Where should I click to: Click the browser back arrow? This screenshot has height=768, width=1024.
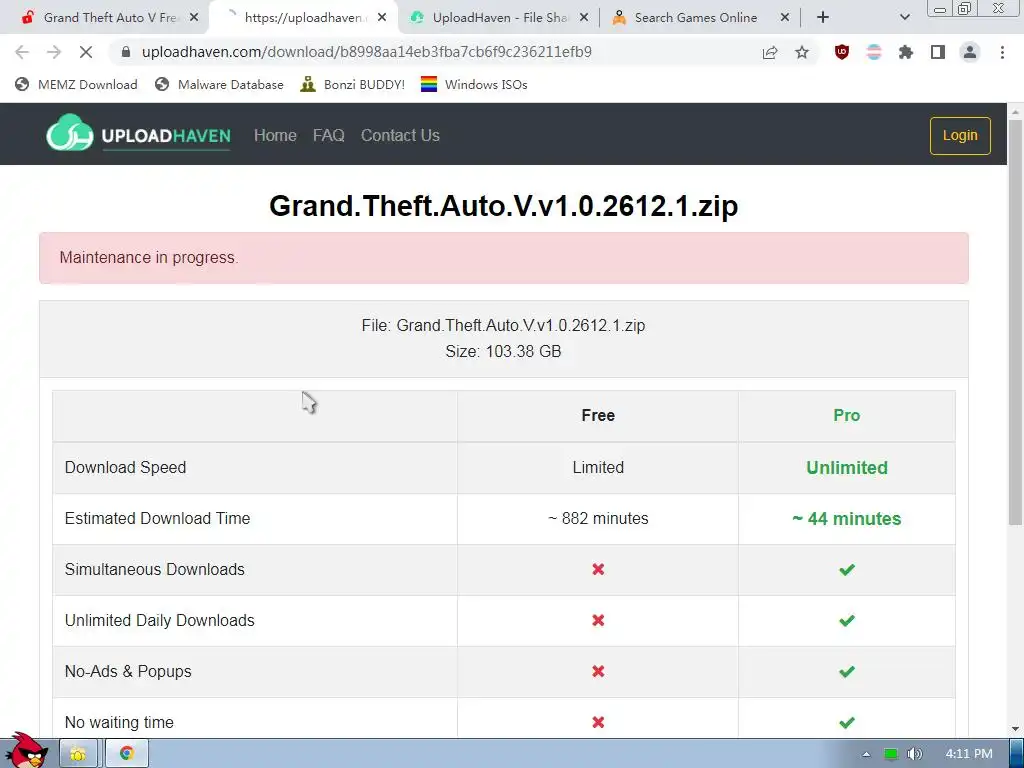(x=22, y=52)
